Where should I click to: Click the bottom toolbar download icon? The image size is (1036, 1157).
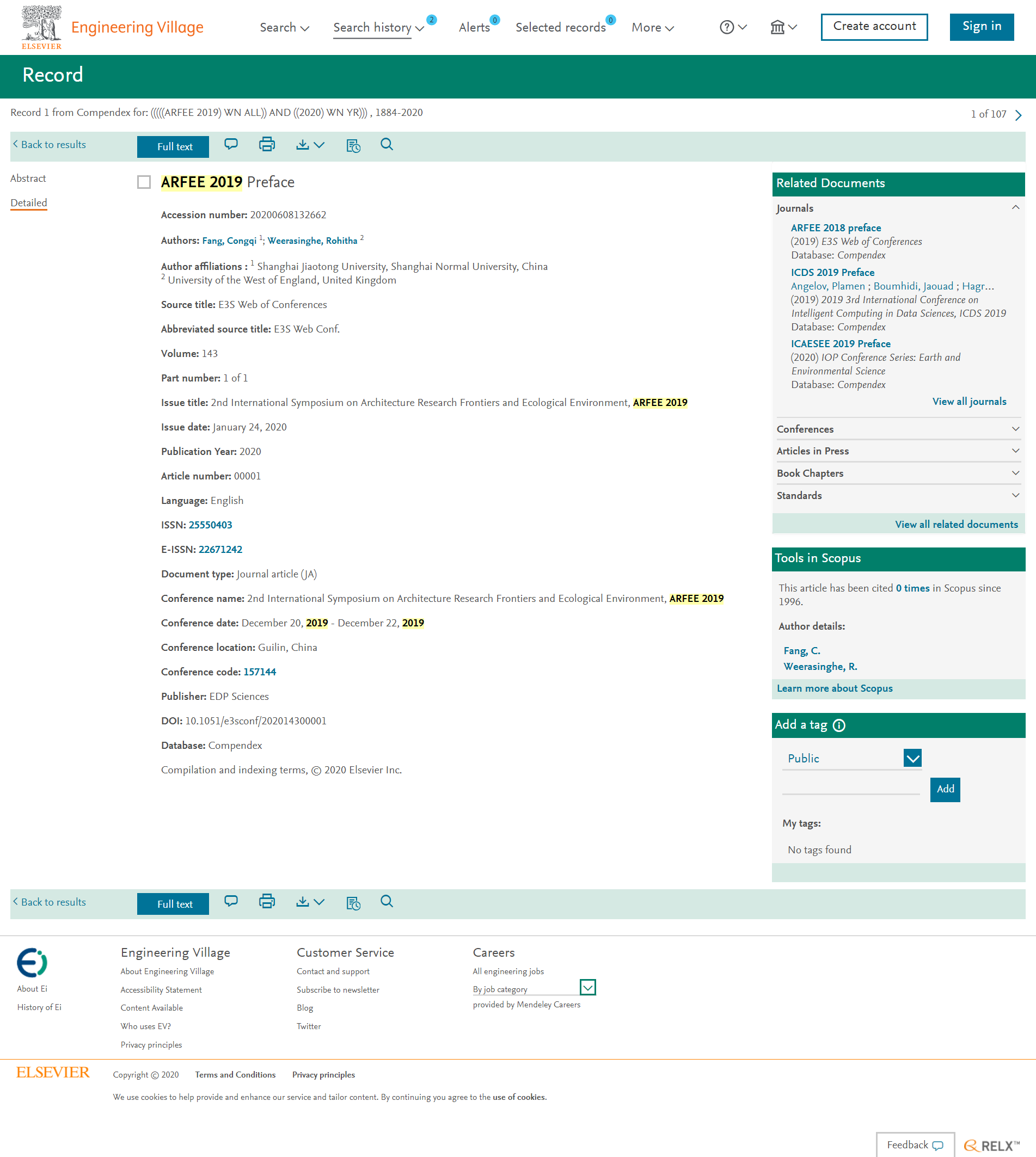coord(303,901)
